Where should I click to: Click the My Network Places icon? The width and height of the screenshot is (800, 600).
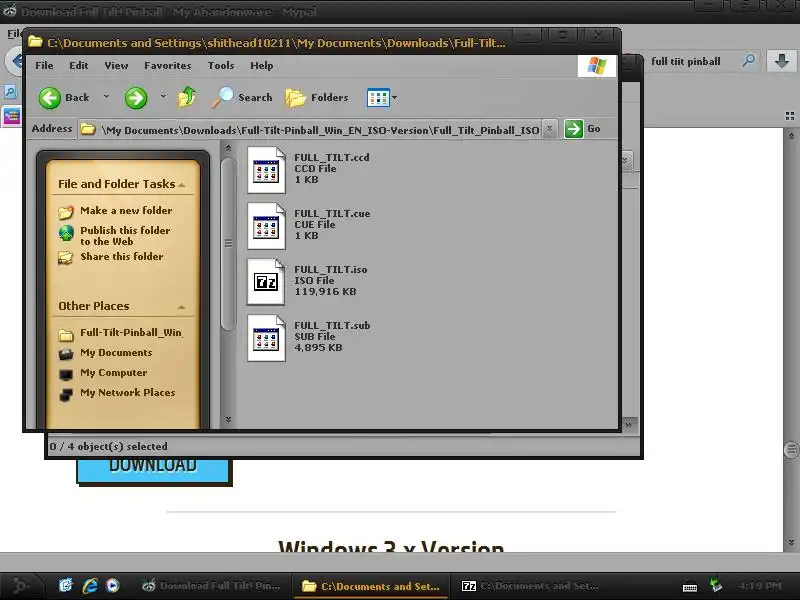click(x=66, y=394)
